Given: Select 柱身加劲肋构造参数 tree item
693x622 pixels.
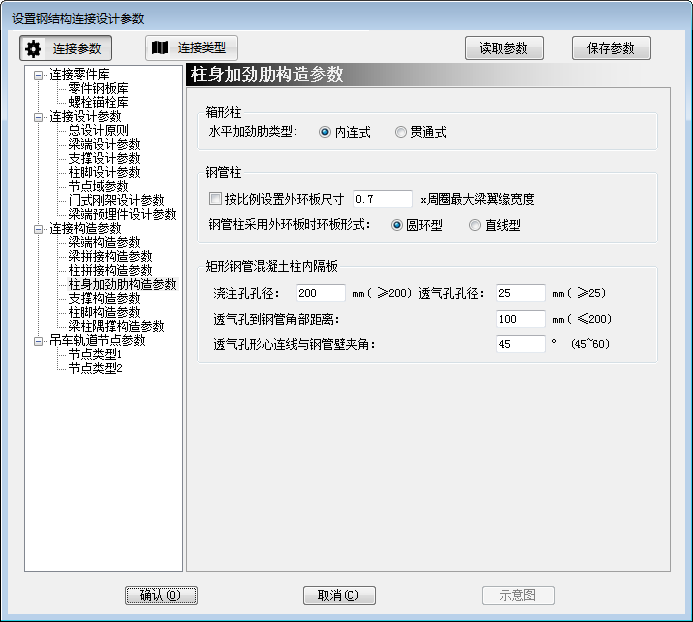Looking at the screenshot, I should pyautogui.click(x=122, y=284).
